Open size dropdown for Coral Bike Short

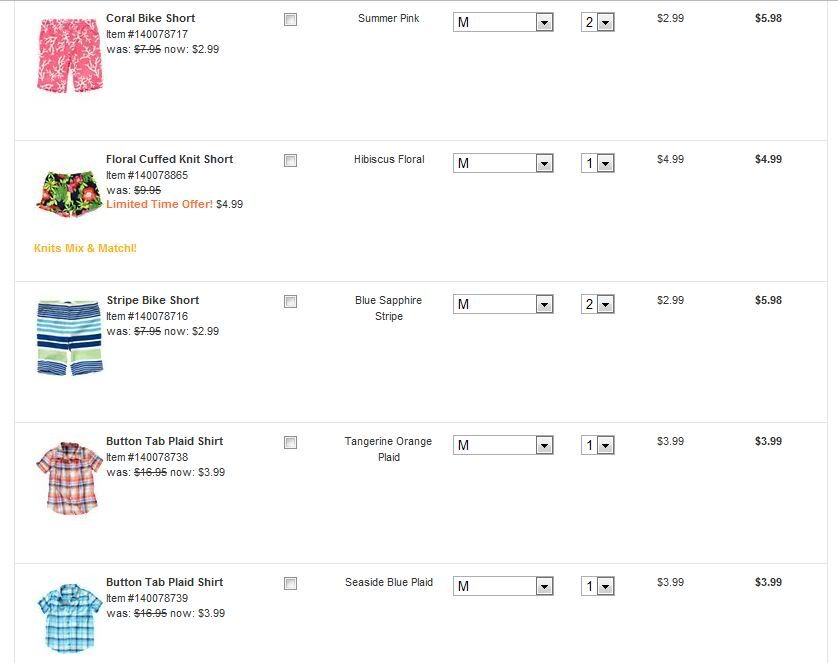coord(503,22)
